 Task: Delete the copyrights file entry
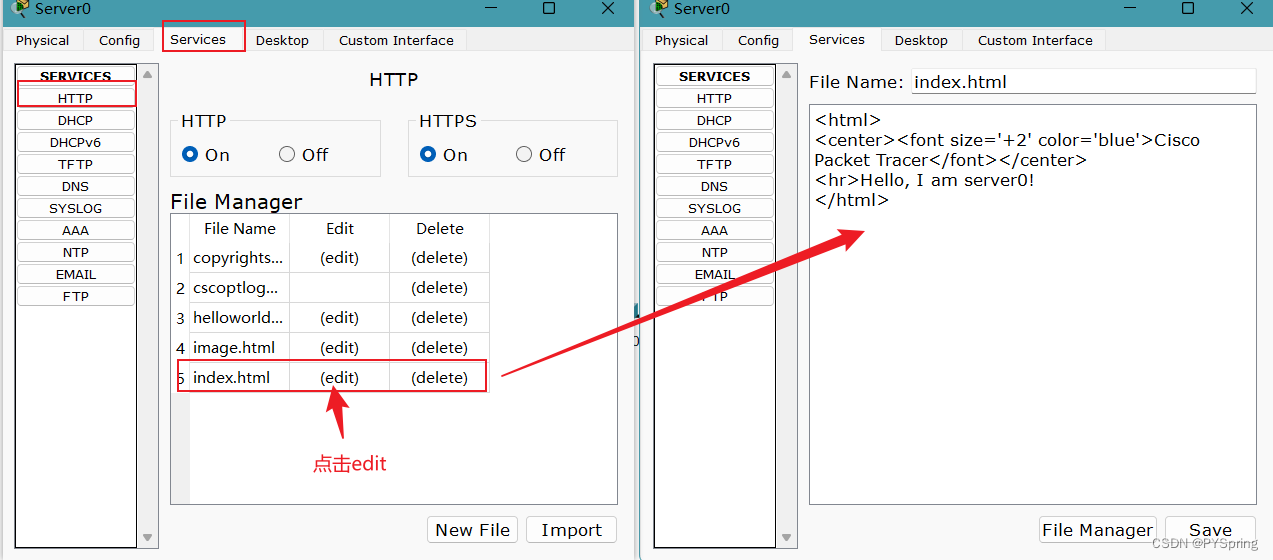[x=440, y=258]
